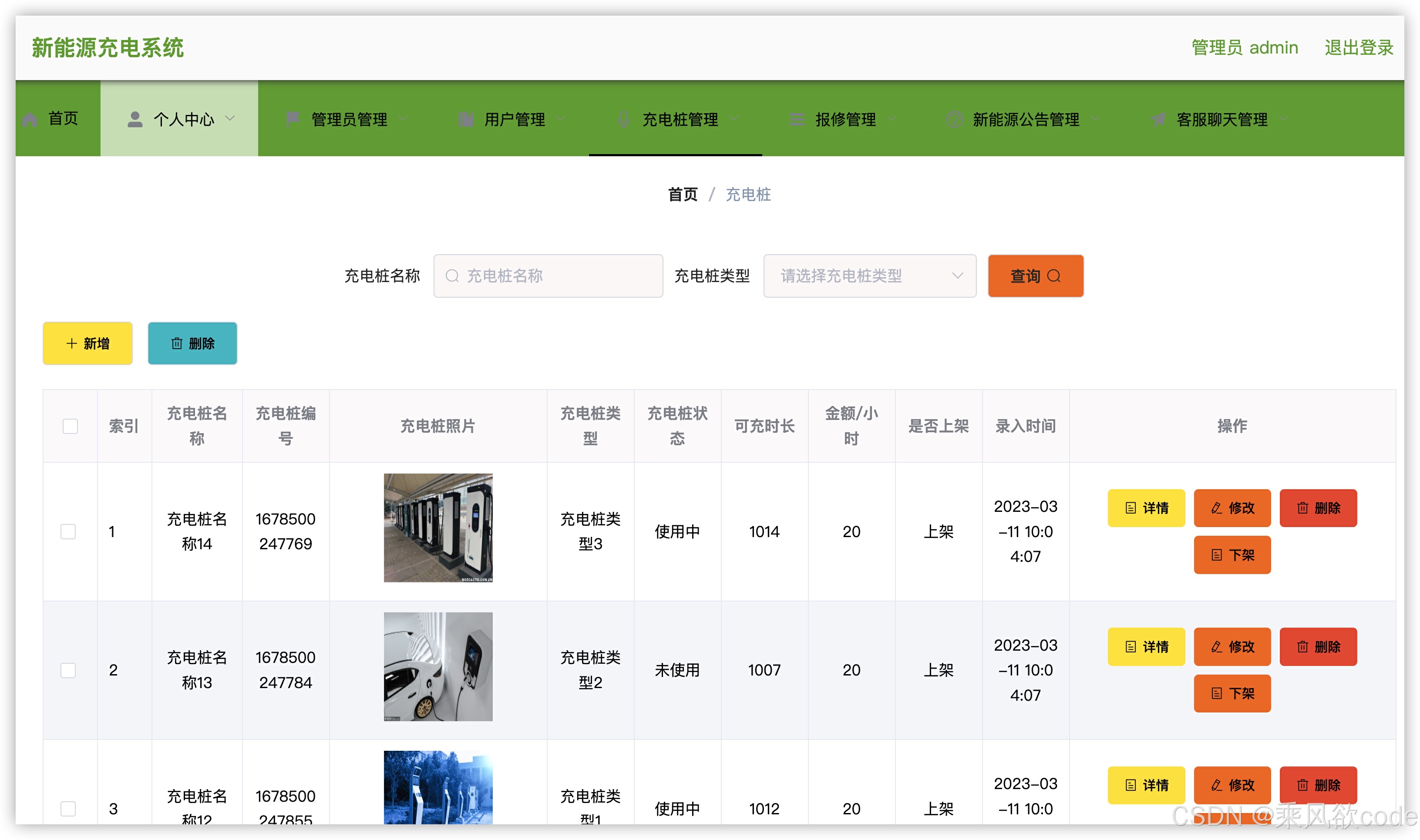Viewport: 1420px width, 840px height.
Task: Toggle the select-all checkbox in table header
Action: tap(70, 426)
